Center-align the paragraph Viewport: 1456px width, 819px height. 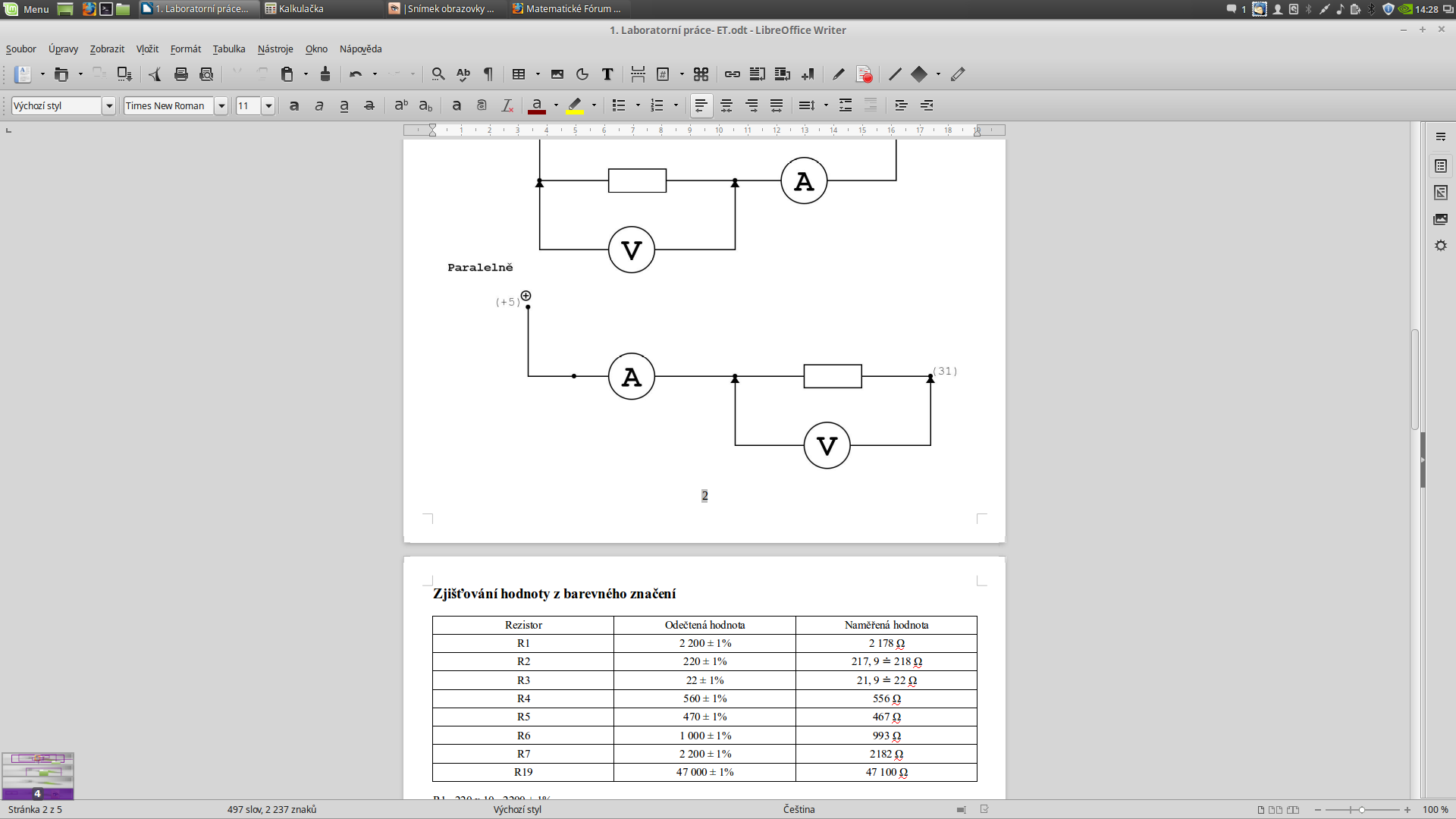click(726, 105)
